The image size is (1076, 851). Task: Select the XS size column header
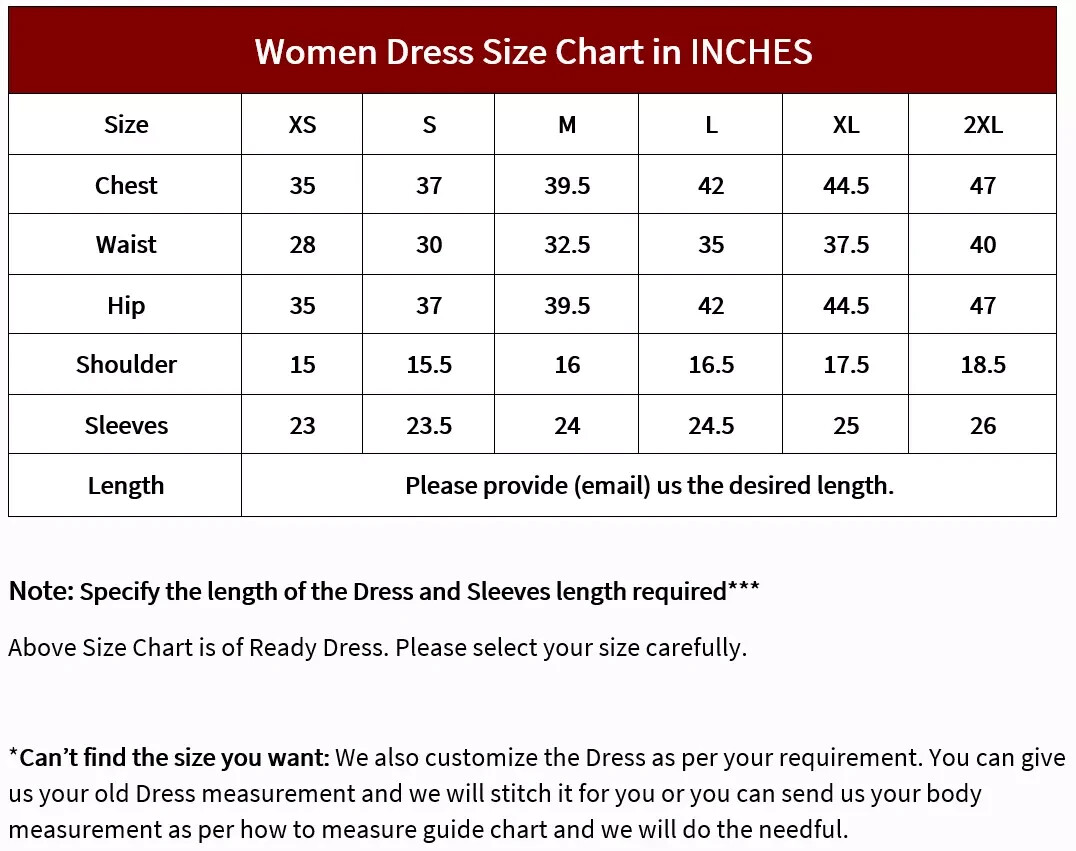pos(302,125)
